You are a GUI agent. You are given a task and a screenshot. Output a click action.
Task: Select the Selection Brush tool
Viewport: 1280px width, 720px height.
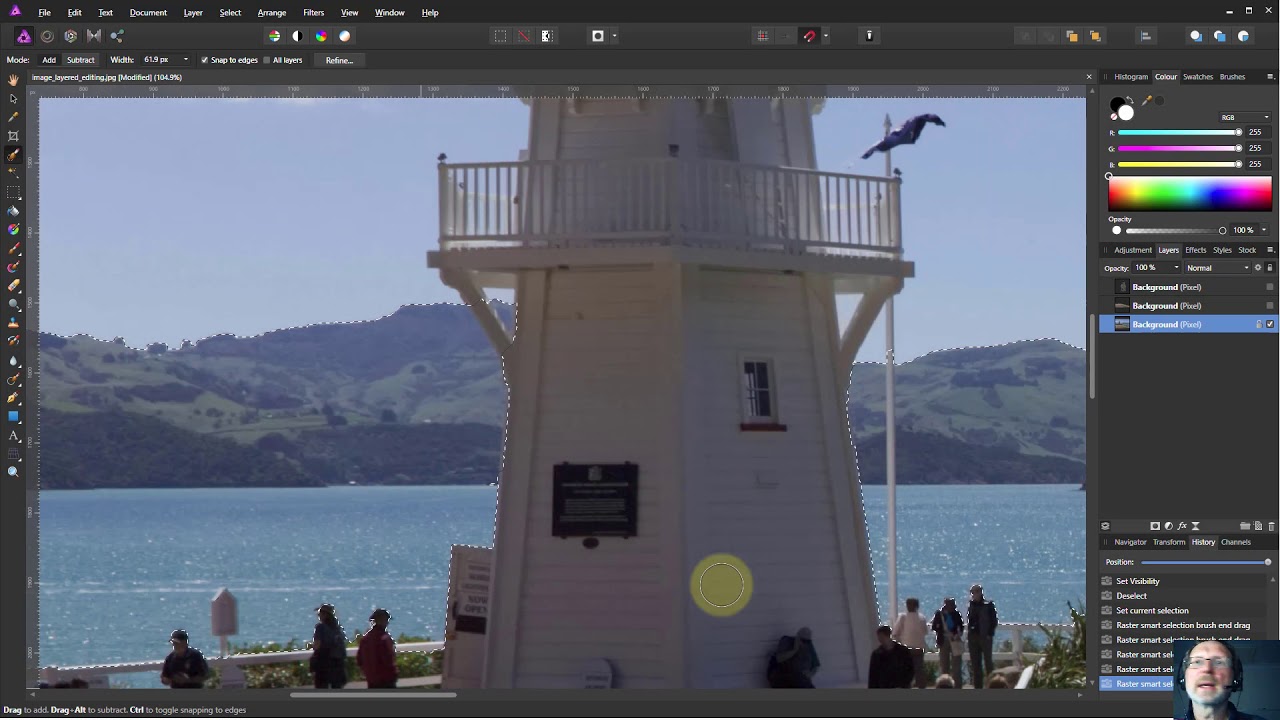click(x=13, y=155)
